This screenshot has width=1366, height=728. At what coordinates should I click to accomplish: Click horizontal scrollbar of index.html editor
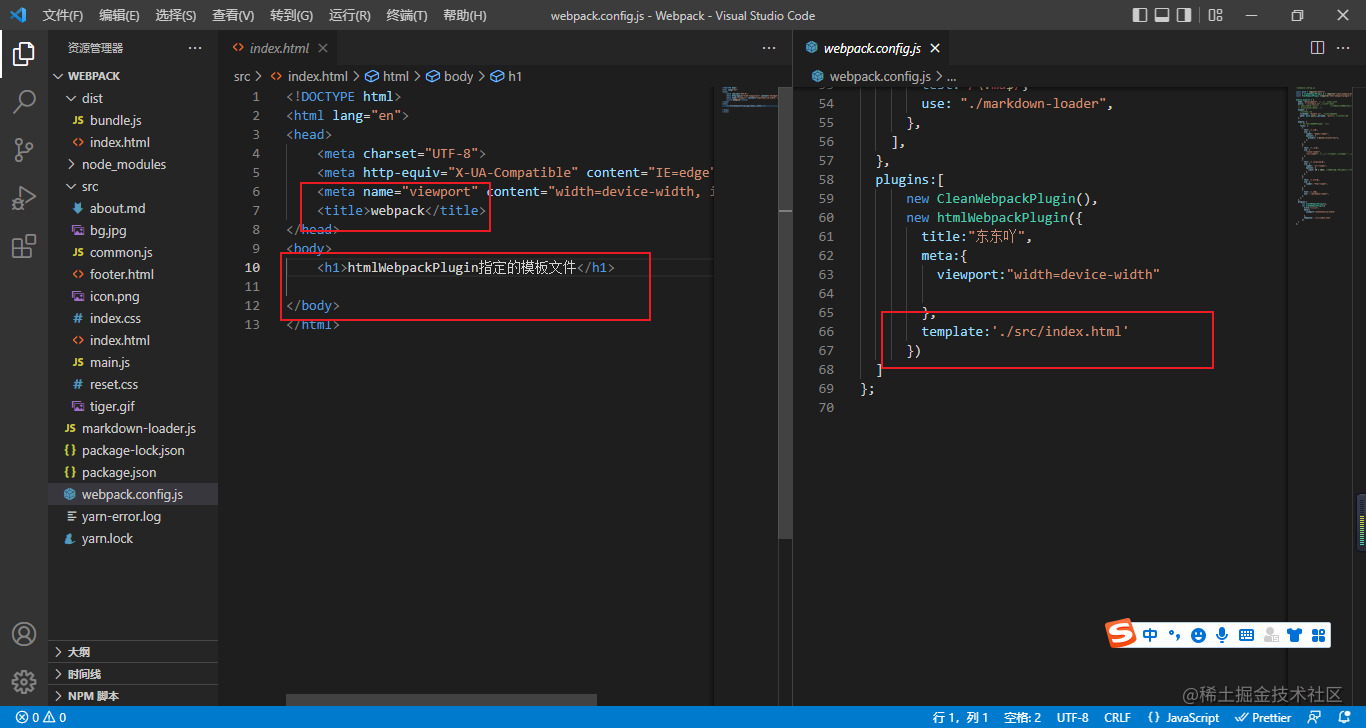[441, 700]
